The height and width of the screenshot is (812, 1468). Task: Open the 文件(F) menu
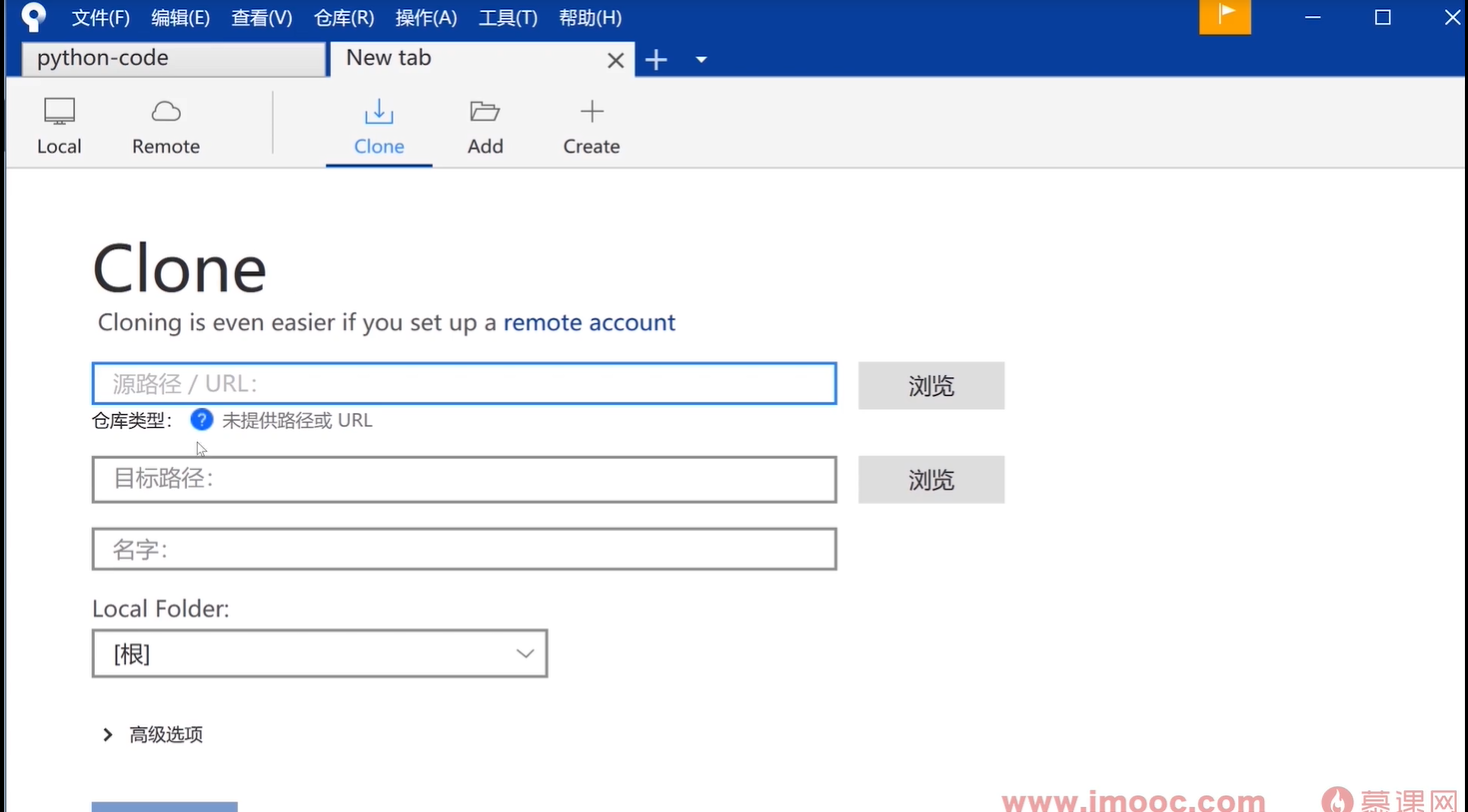point(101,18)
